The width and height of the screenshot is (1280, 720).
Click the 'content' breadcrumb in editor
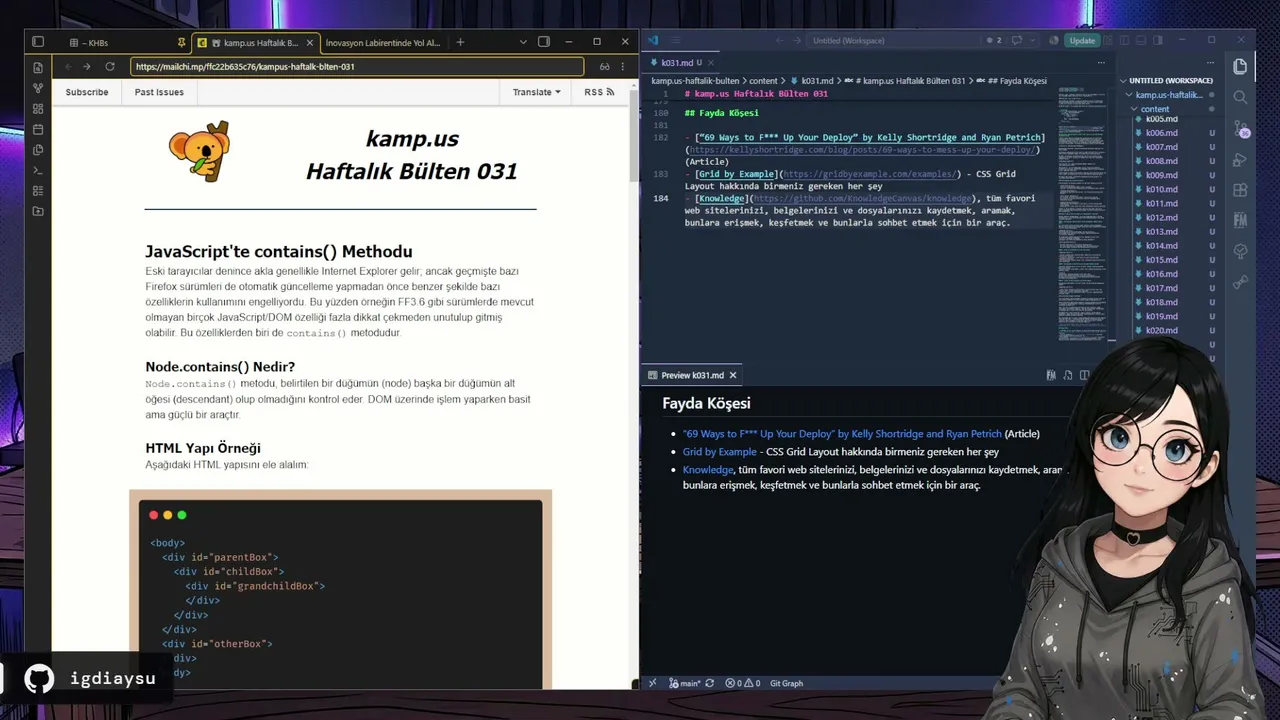click(763, 80)
